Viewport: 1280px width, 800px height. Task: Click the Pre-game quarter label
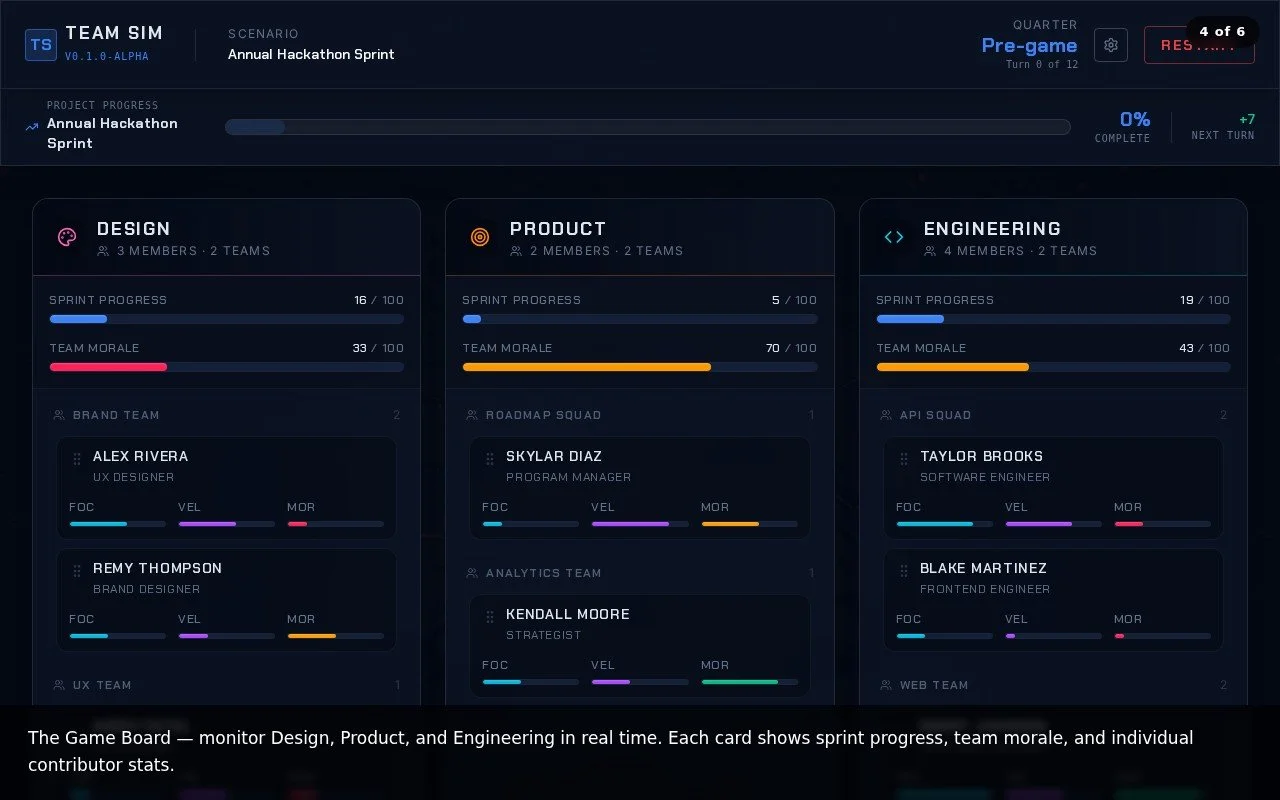coord(1029,45)
